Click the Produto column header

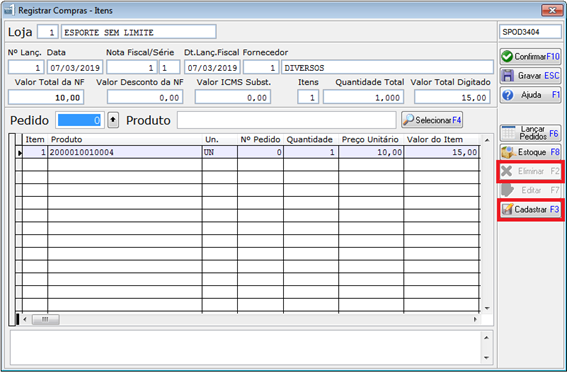click(x=125, y=140)
